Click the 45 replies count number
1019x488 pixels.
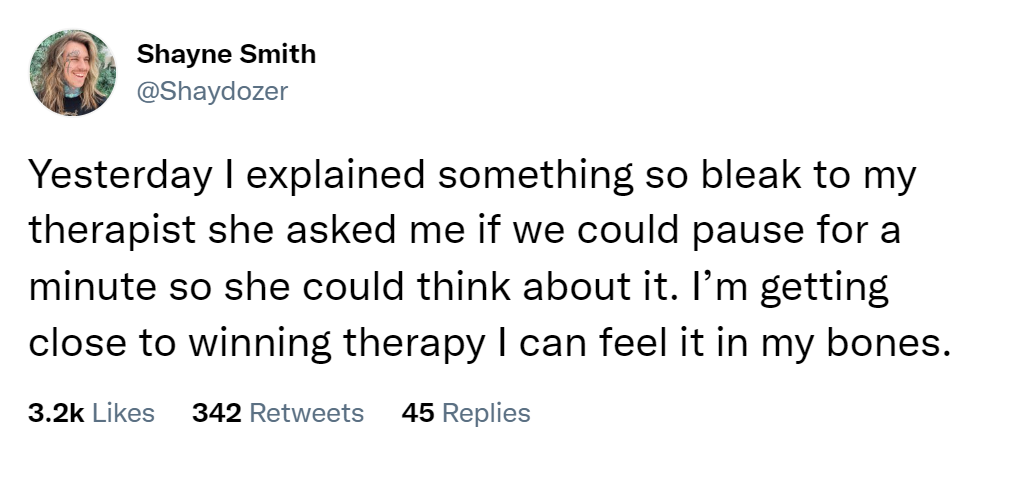pos(417,412)
